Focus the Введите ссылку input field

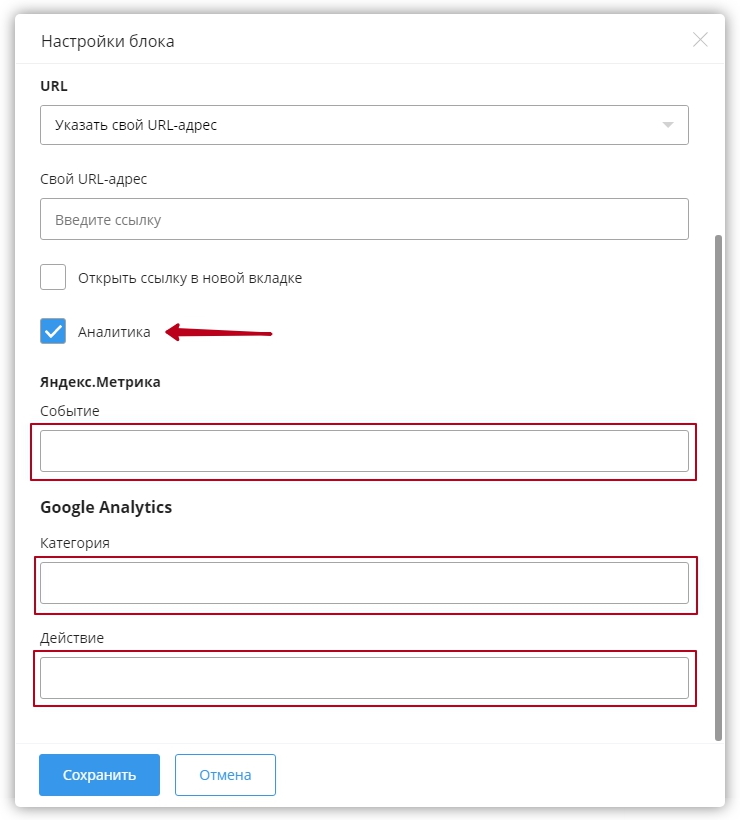click(x=364, y=219)
